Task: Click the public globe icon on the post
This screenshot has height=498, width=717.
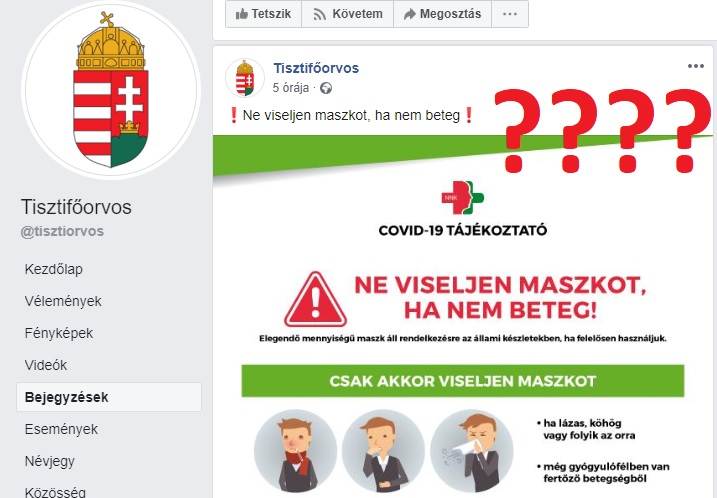Action: [x=326, y=88]
